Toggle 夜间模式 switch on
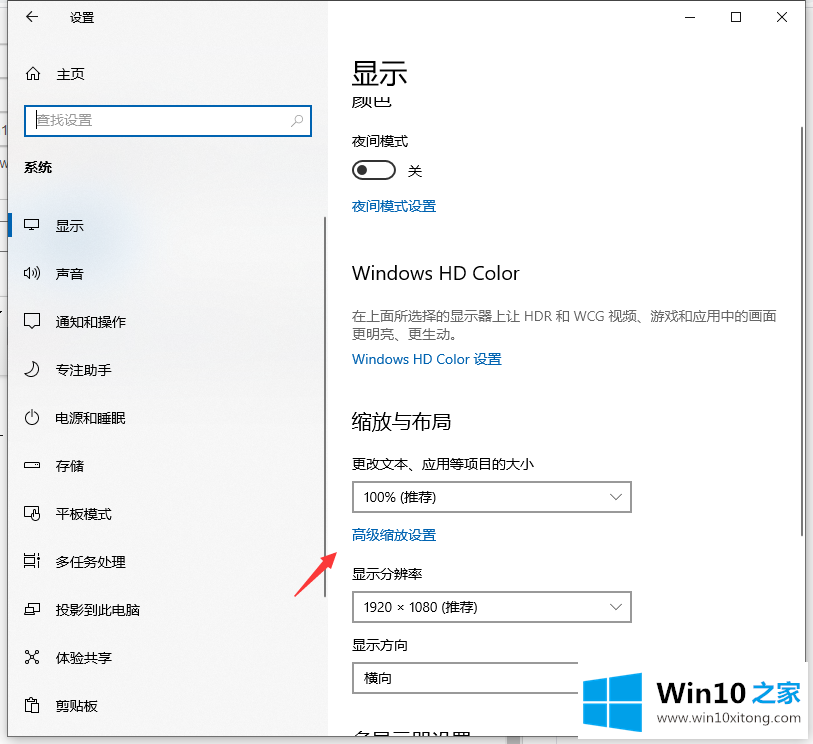 click(x=374, y=170)
